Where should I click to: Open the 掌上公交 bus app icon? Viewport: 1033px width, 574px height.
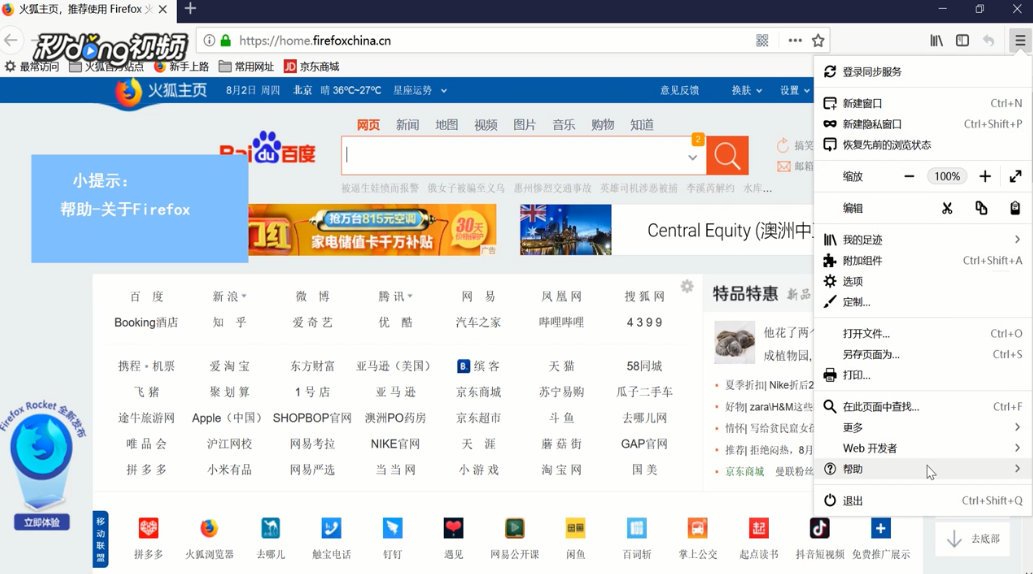[x=697, y=529]
